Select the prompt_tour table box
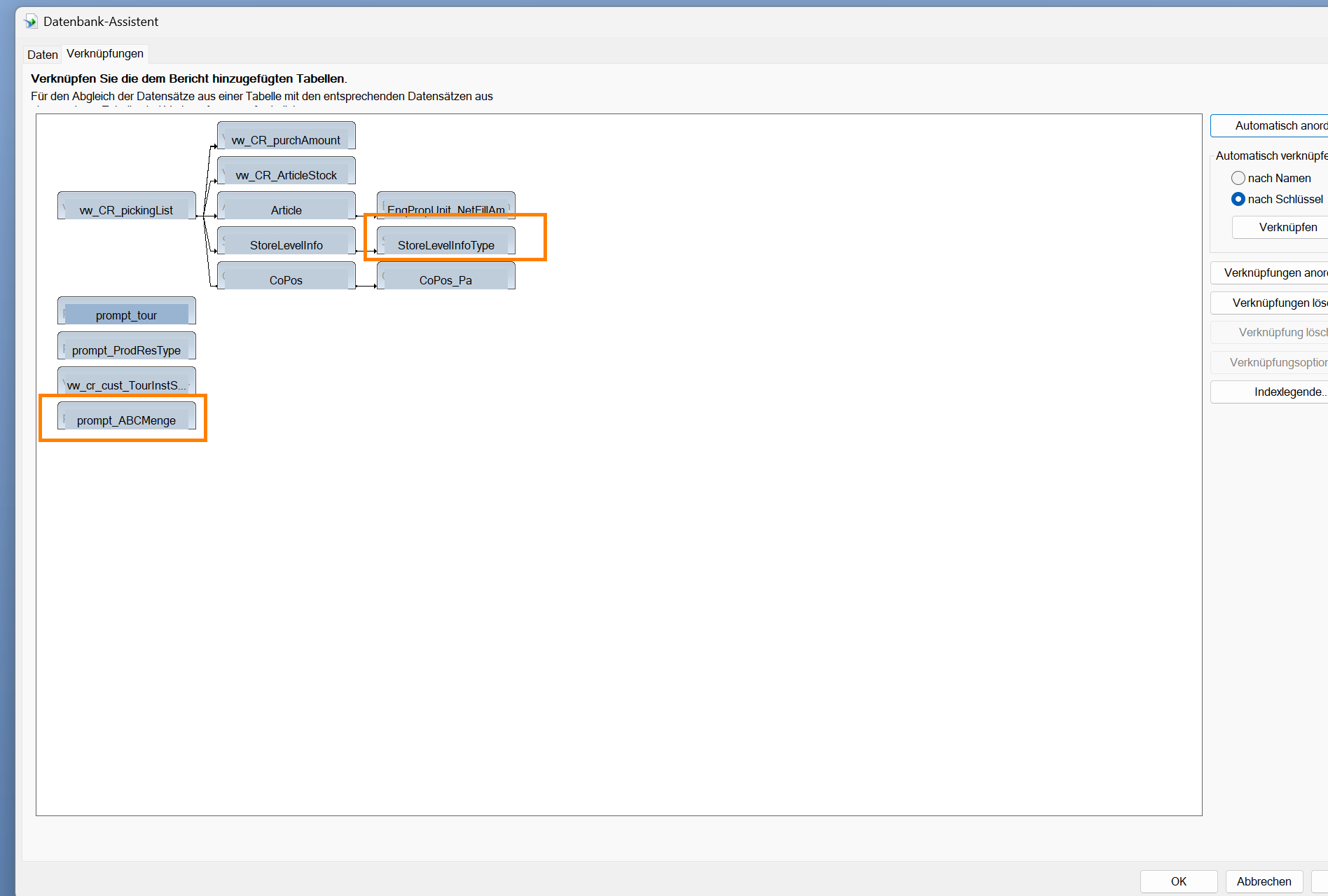Screen dimensions: 1328x896 click(126, 315)
